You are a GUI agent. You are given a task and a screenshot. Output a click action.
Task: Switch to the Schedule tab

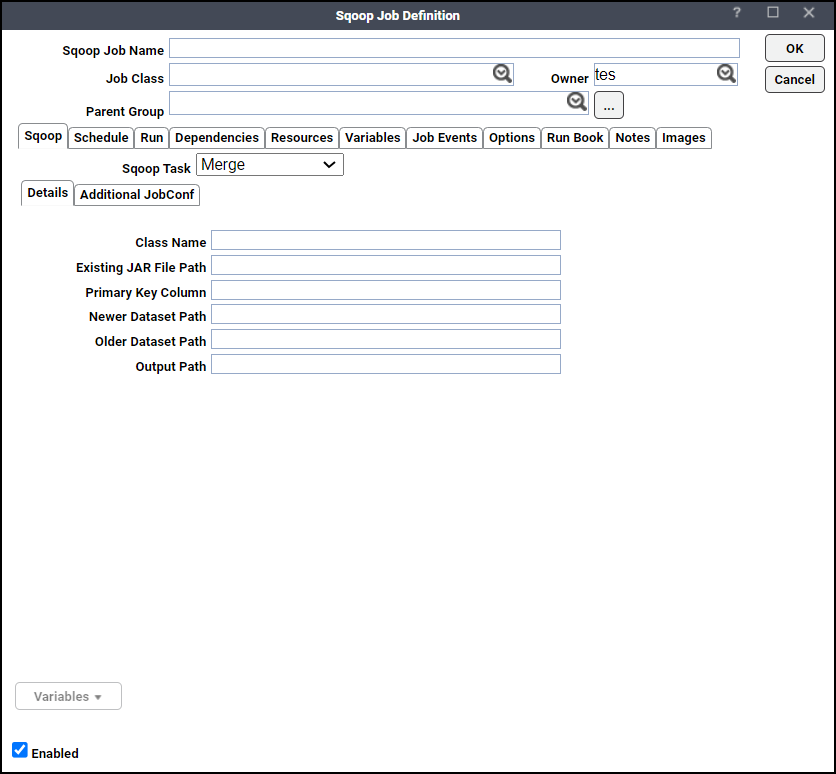[101, 138]
